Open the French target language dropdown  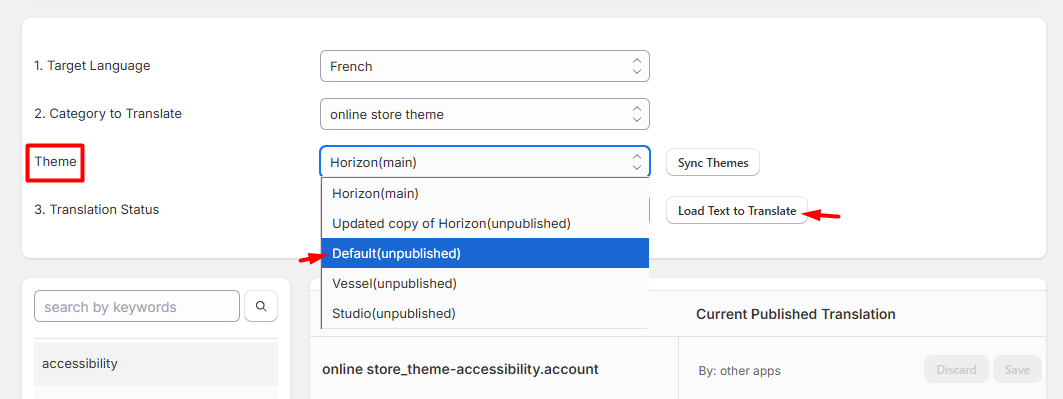485,66
